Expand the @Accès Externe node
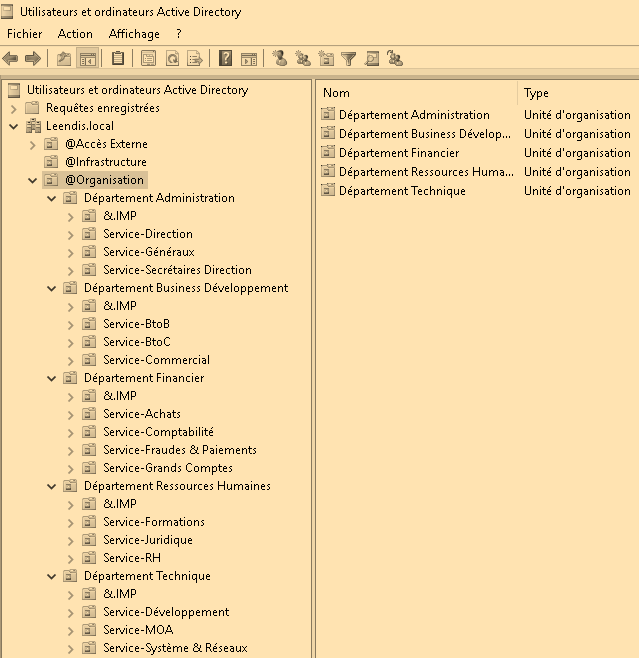This screenshot has width=639, height=658. [x=33, y=145]
